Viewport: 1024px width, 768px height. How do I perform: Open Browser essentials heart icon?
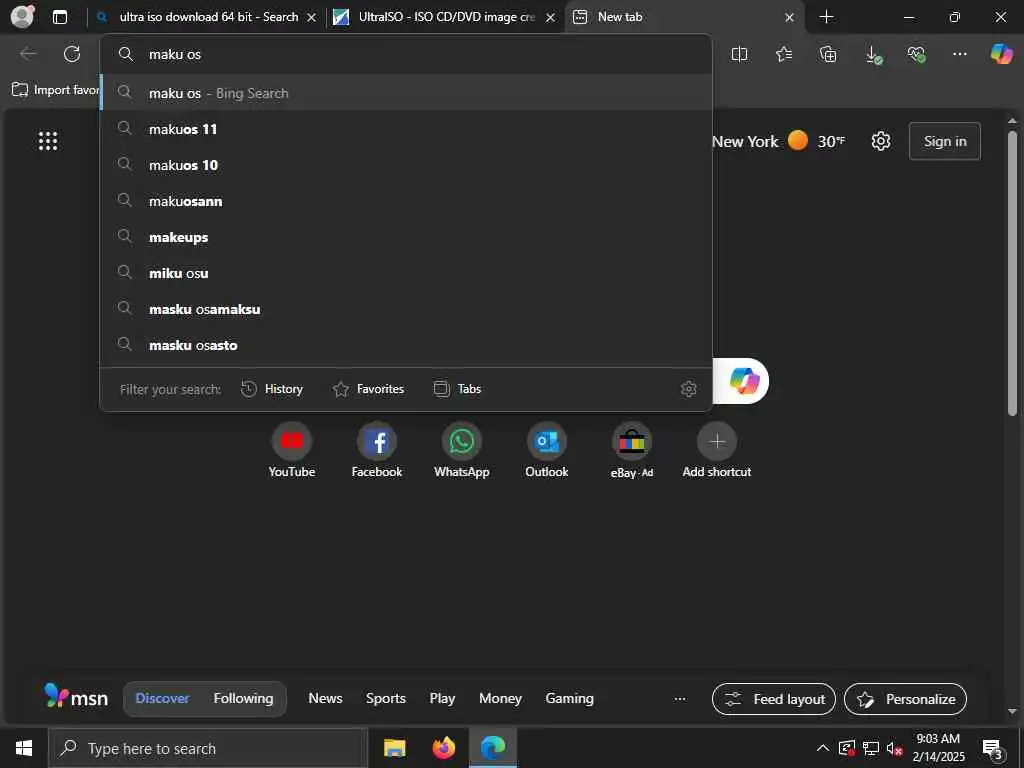tap(916, 54)
